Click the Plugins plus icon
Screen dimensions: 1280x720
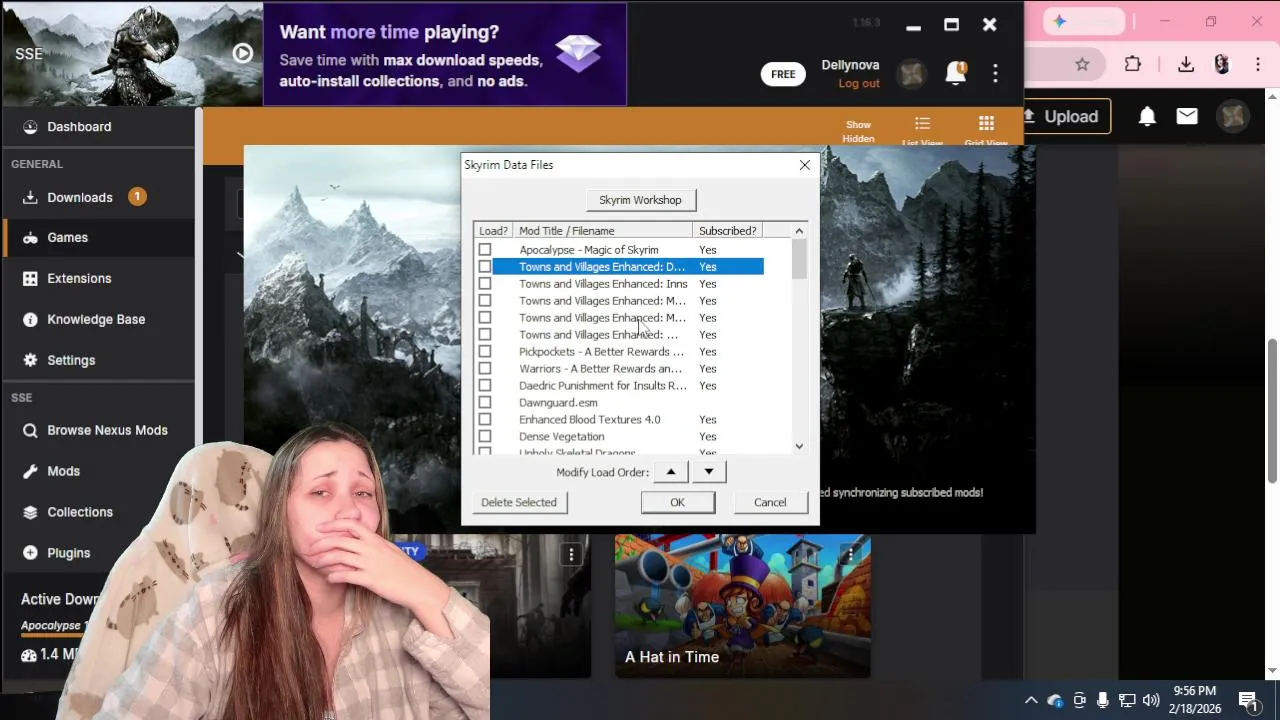click(x=30, y=553)
